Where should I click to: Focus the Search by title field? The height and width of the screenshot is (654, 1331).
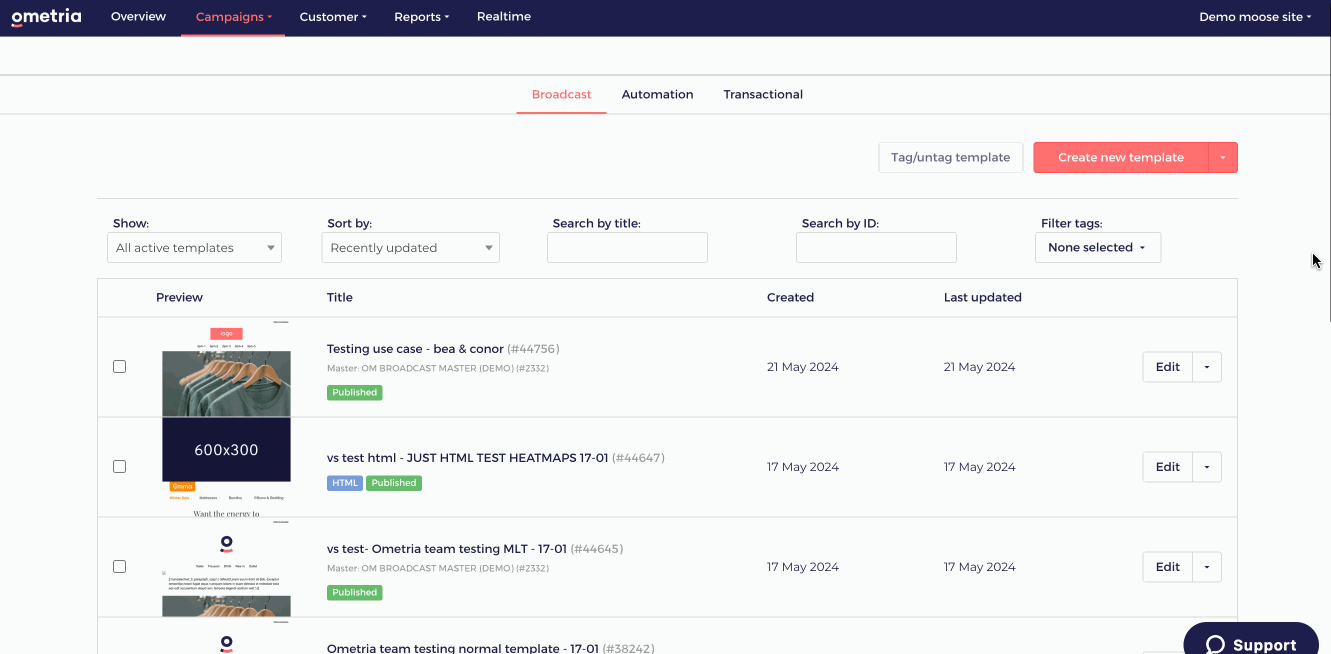[x=627, y=248]
